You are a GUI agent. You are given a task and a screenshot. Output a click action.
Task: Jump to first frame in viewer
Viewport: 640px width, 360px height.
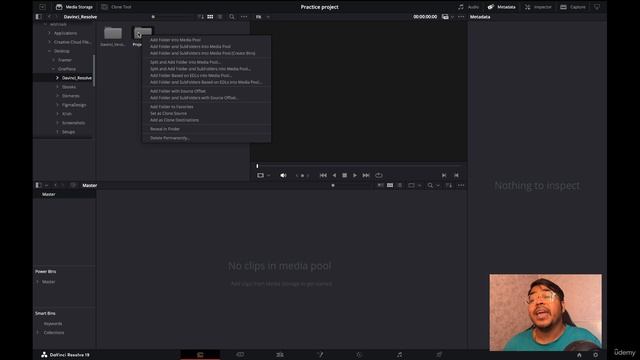click(x=323, y=175)
